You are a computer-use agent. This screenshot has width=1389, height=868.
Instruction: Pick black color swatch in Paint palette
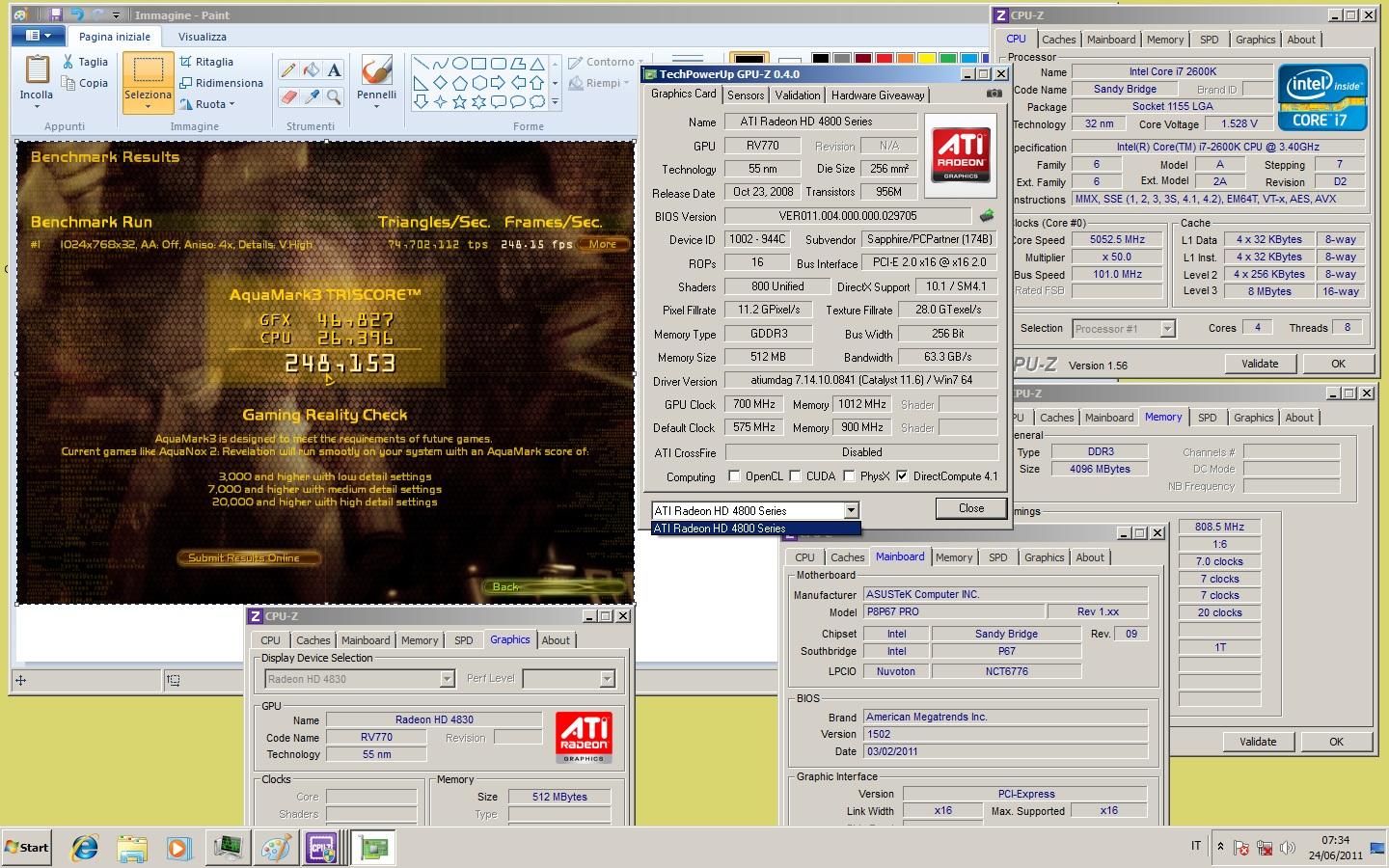pyautogui.click(x=821, y=58)
